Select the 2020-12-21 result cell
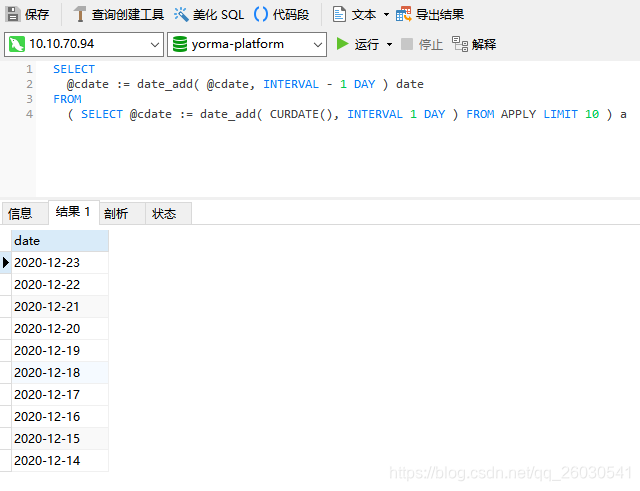 click(x=60, y=307)
